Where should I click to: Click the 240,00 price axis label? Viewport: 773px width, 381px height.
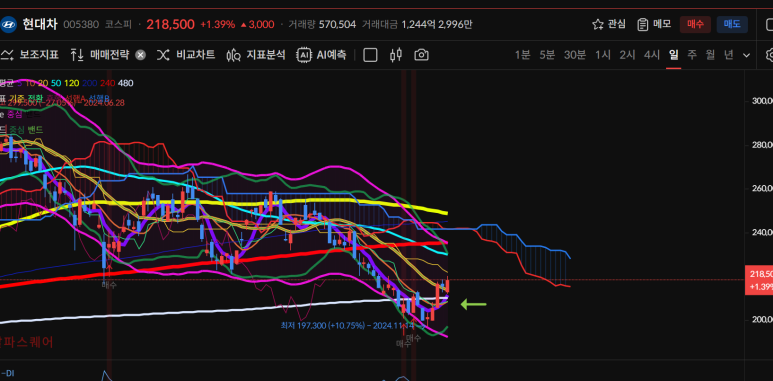[x=762, y=232]
